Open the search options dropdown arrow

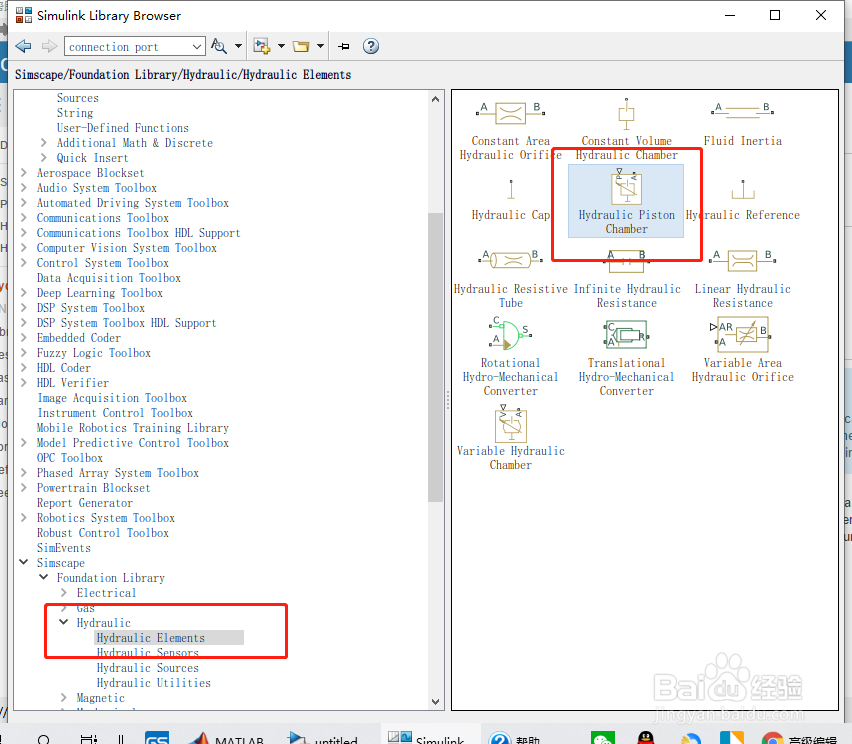239,46
